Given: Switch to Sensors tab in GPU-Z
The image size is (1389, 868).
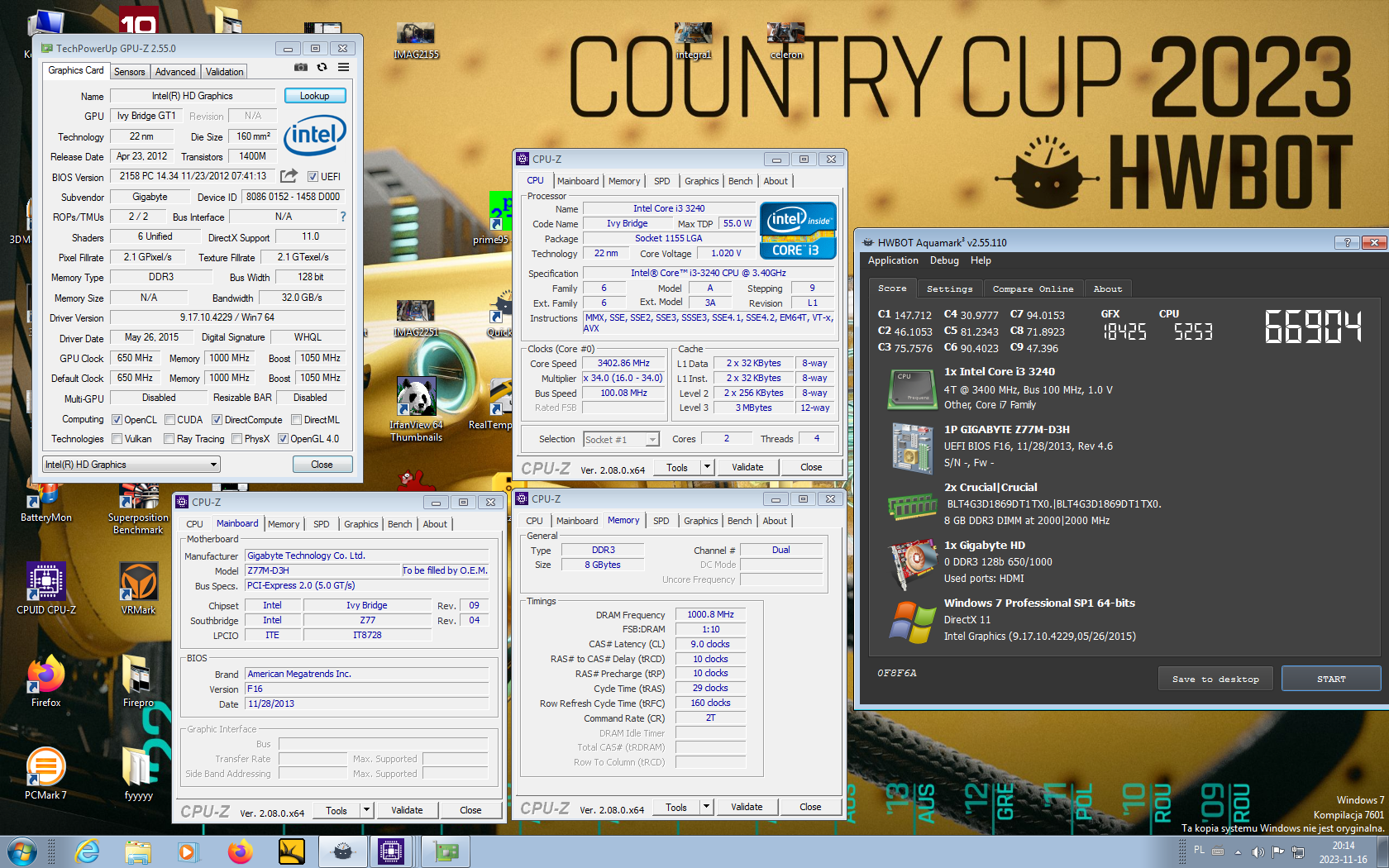Looking at the screenshot, I should (129, 72).
